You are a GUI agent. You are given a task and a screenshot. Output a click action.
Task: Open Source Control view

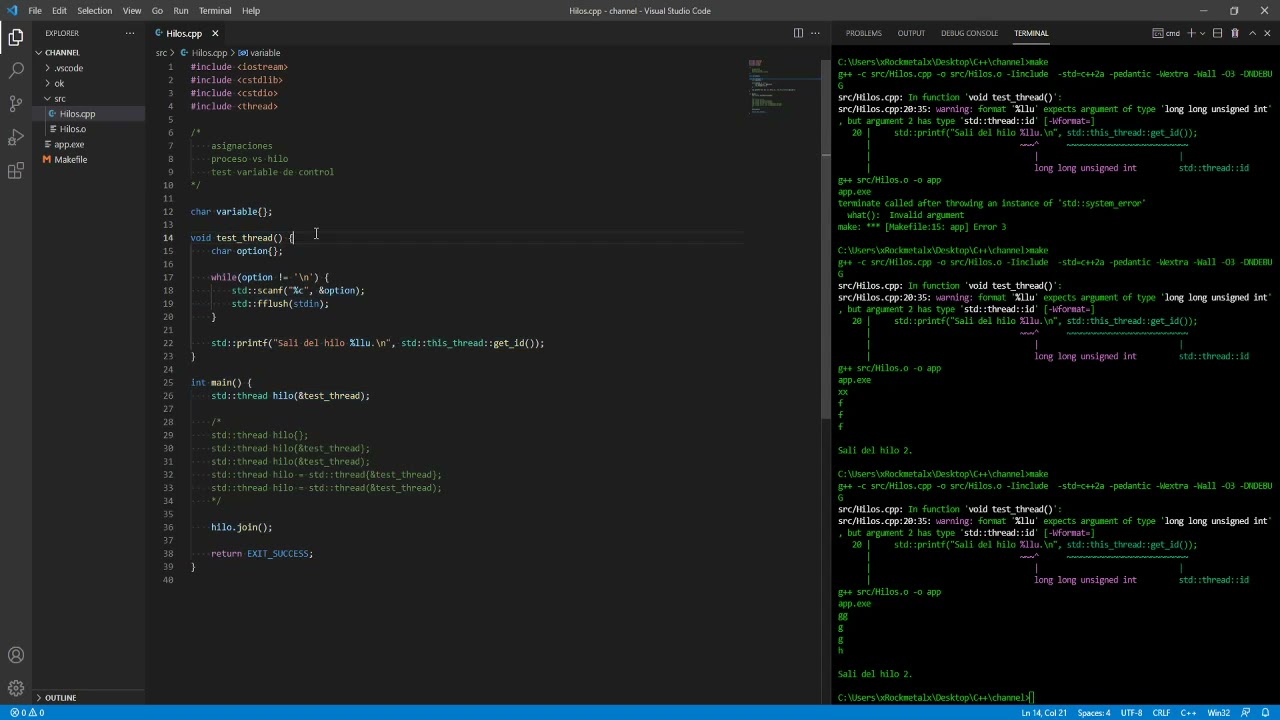pyautogui.click(x=16, y=103)
